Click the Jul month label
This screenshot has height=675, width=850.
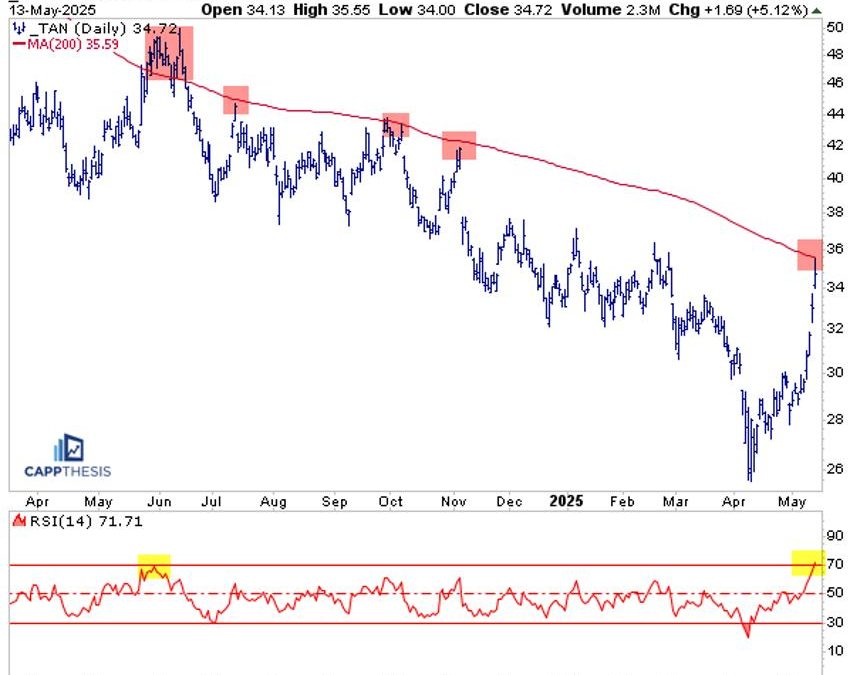click(x=211, y=502)
